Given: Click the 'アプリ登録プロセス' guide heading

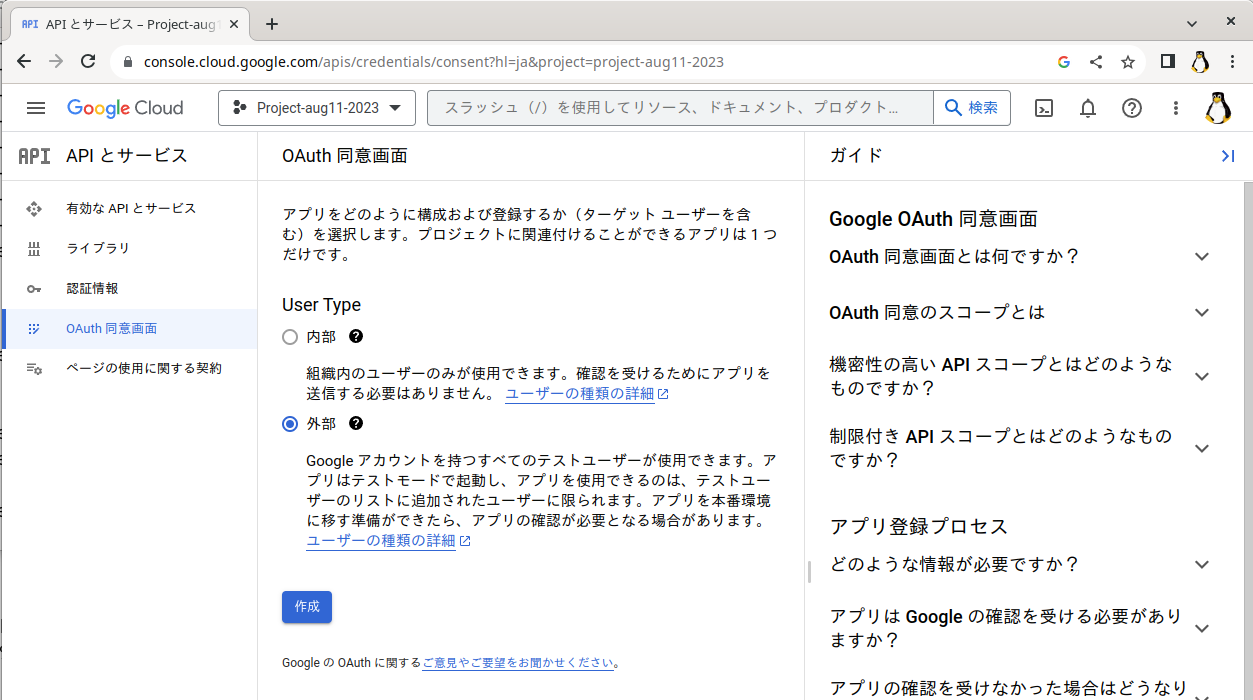Looking at the screenshot, I should (919, 527).
